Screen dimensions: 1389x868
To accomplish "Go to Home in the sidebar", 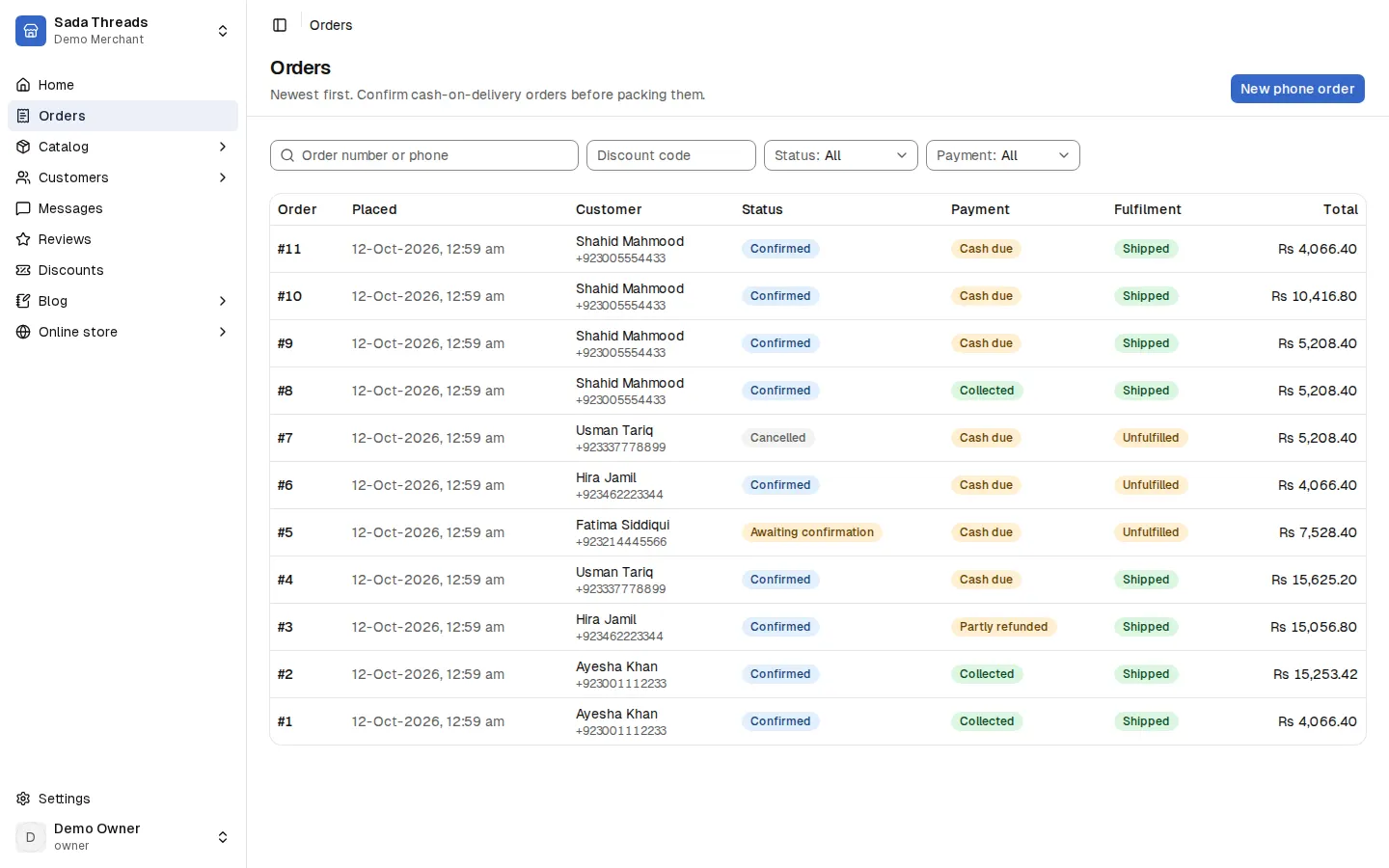I will coord(123,85).
